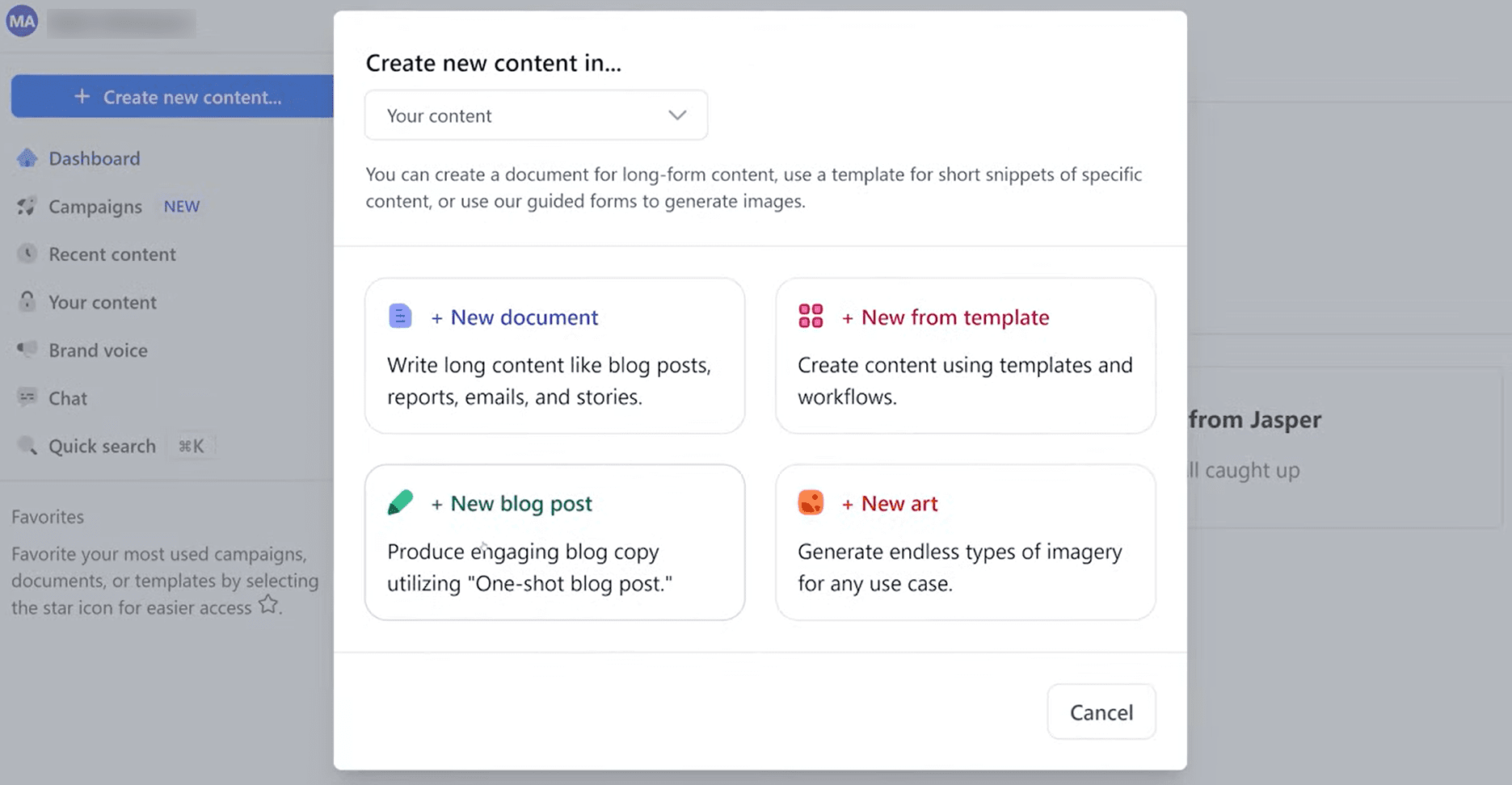Click the green pen blog post icon
This screenshot has height=785, width=1512.
[x=400, y=502]
